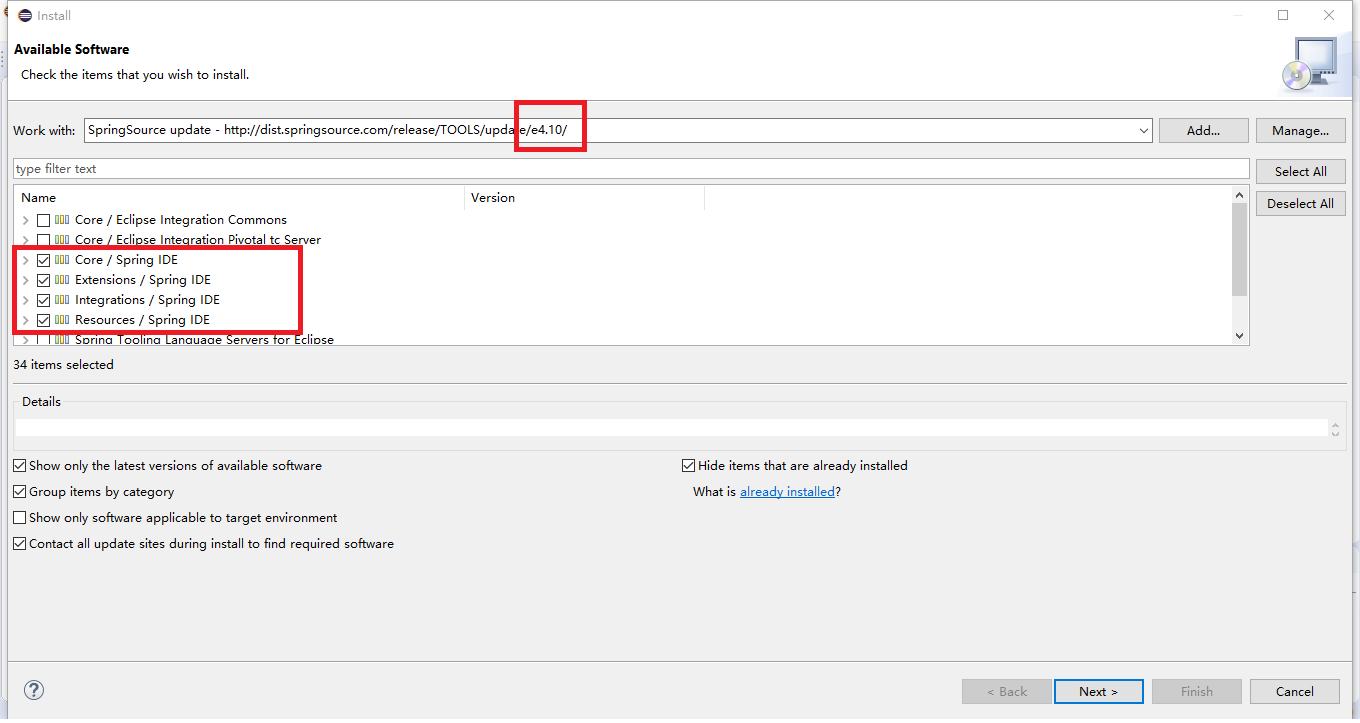
Task: Select the Extensions / Spring IDE row label
Action: pos(143,280)
